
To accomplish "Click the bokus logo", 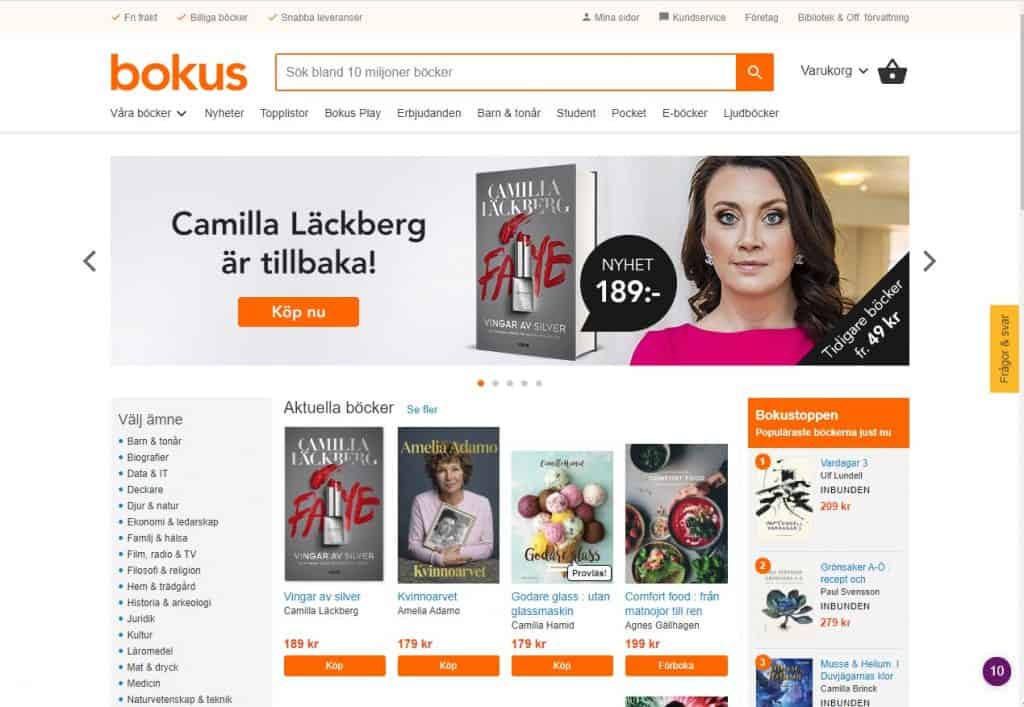I will tap(179, 72).
